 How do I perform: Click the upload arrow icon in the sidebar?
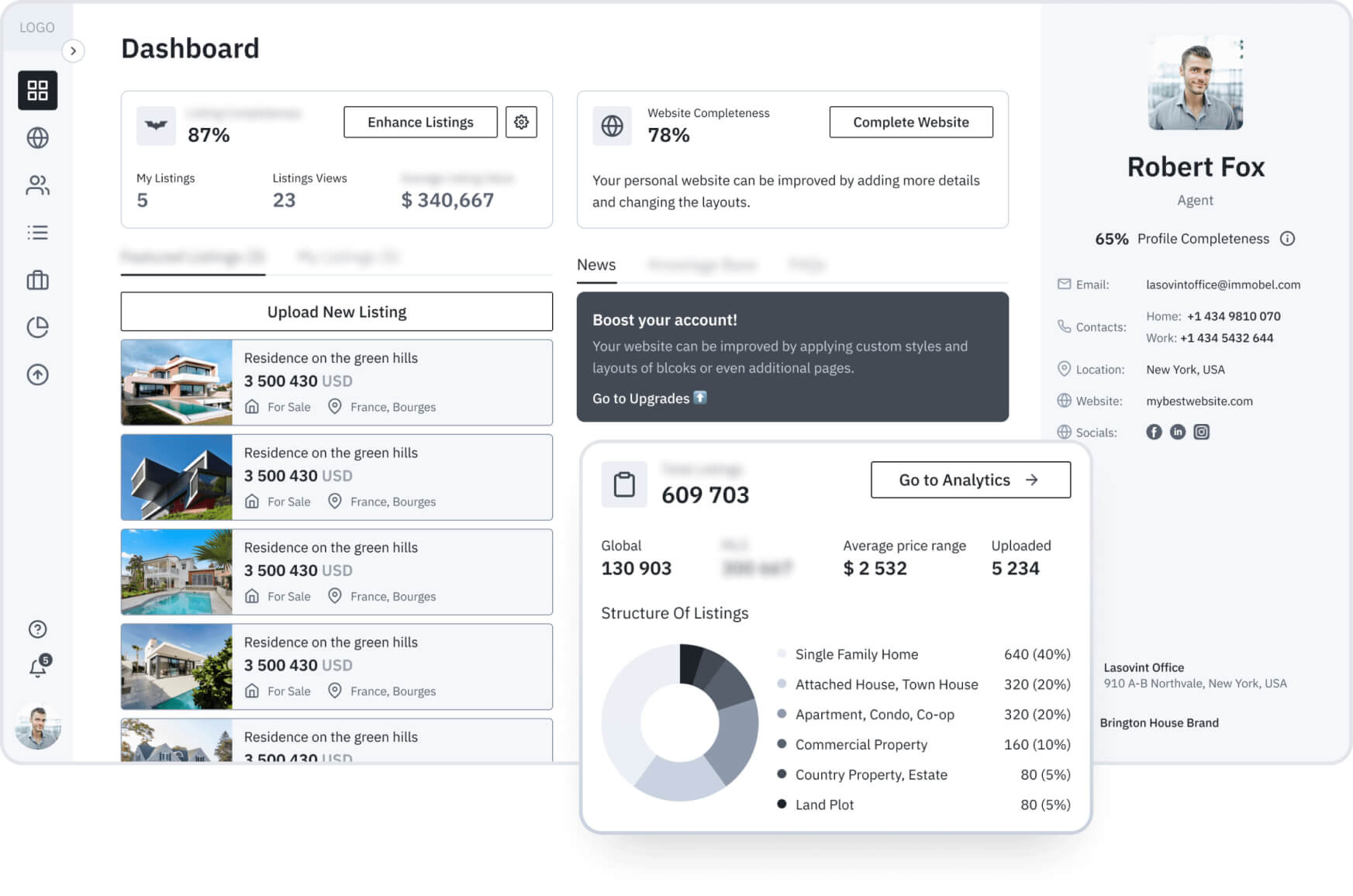37,374
